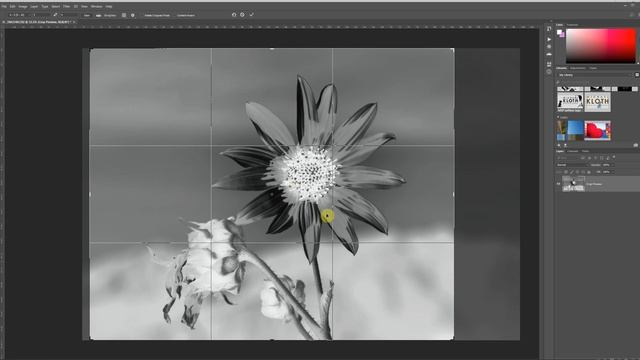Switch to the Swatches panel tab
Image resolution: width=640 pixels, height=360 pixels.
pos(572,25)
